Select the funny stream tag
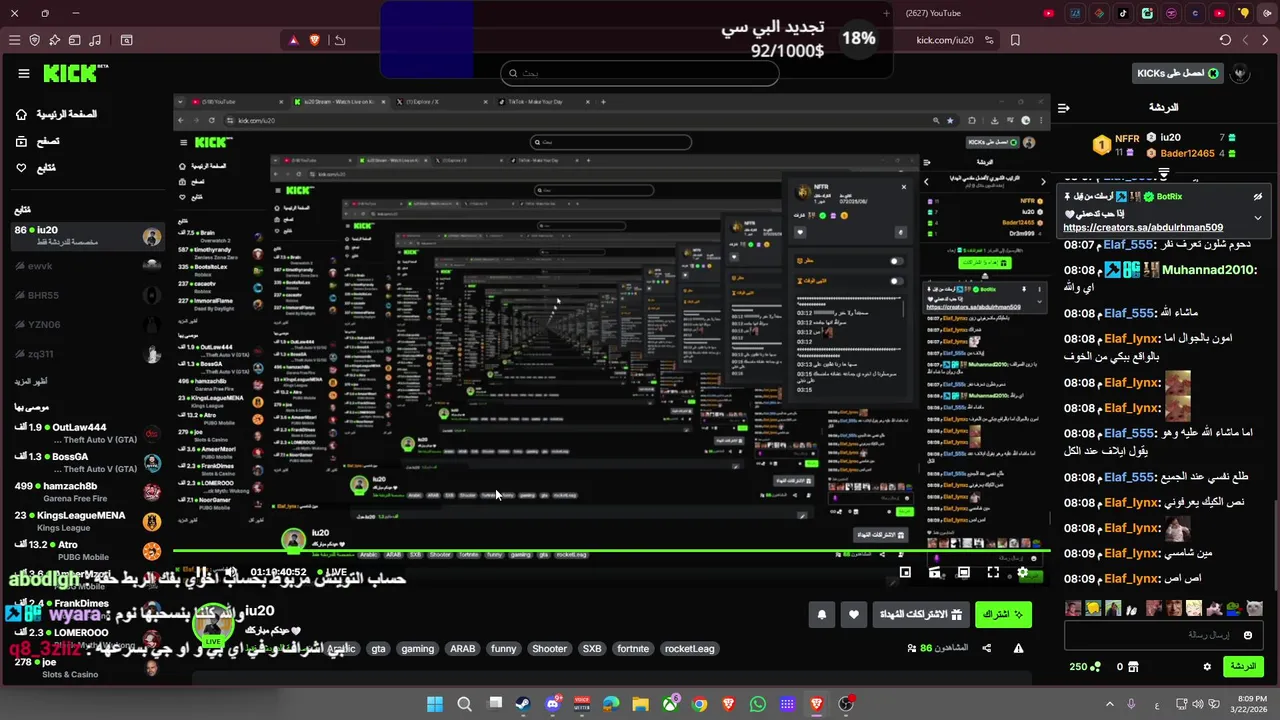This screenshot has width=1280, height=720. click(x=504, y=648)
